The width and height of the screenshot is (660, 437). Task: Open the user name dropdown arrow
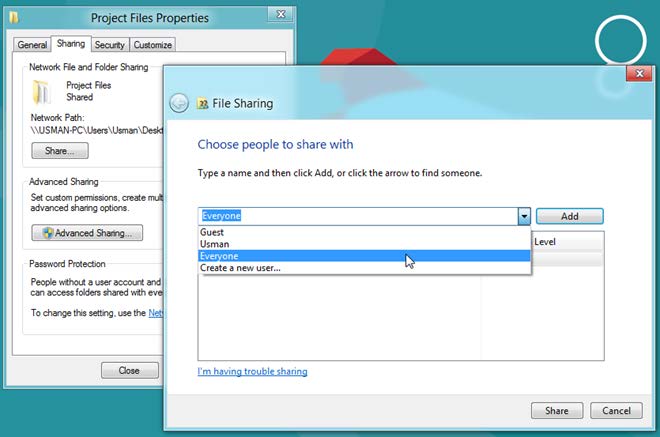coord(524,216)
